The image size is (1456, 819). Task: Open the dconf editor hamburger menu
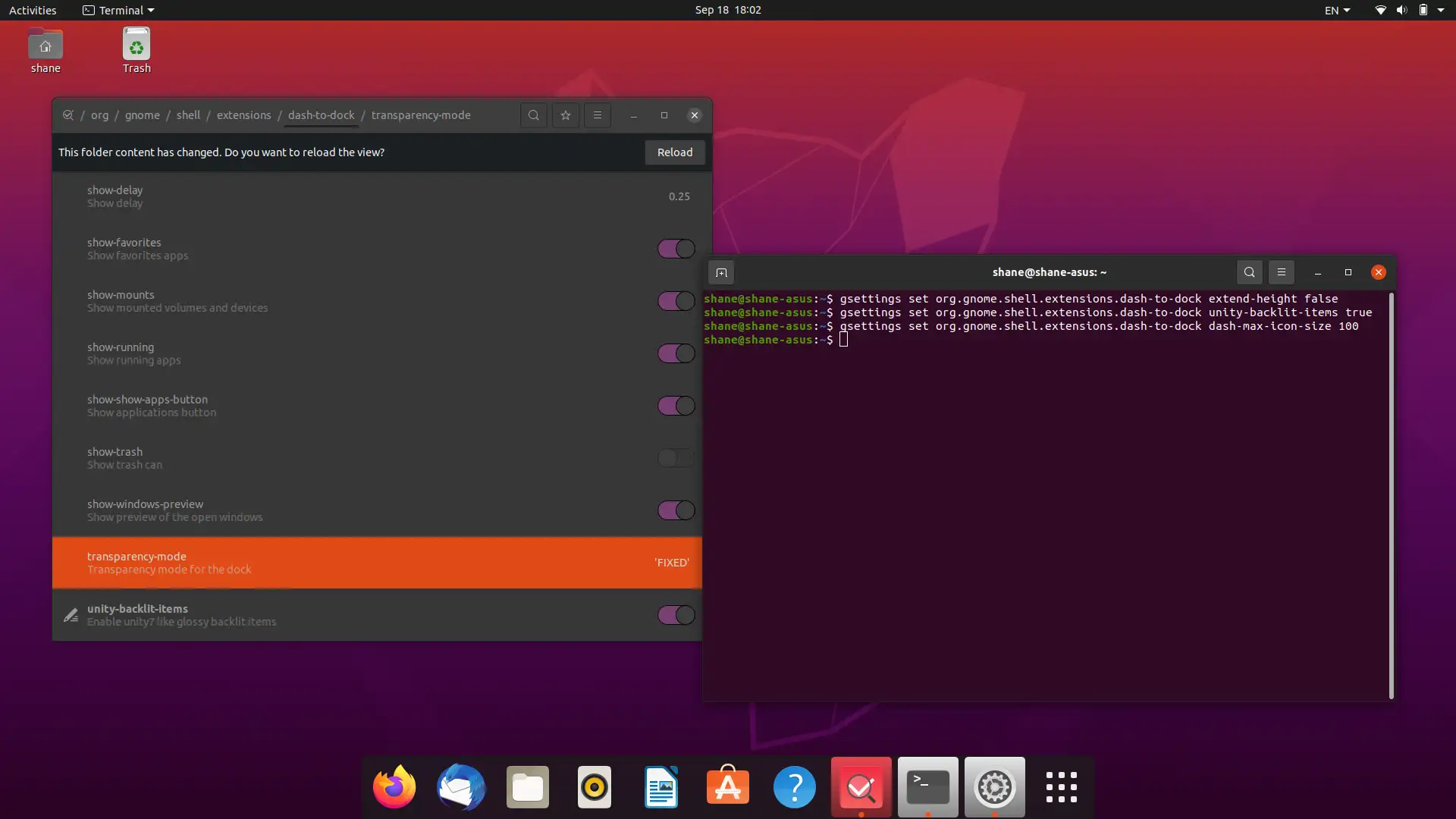tap(598, 115)
